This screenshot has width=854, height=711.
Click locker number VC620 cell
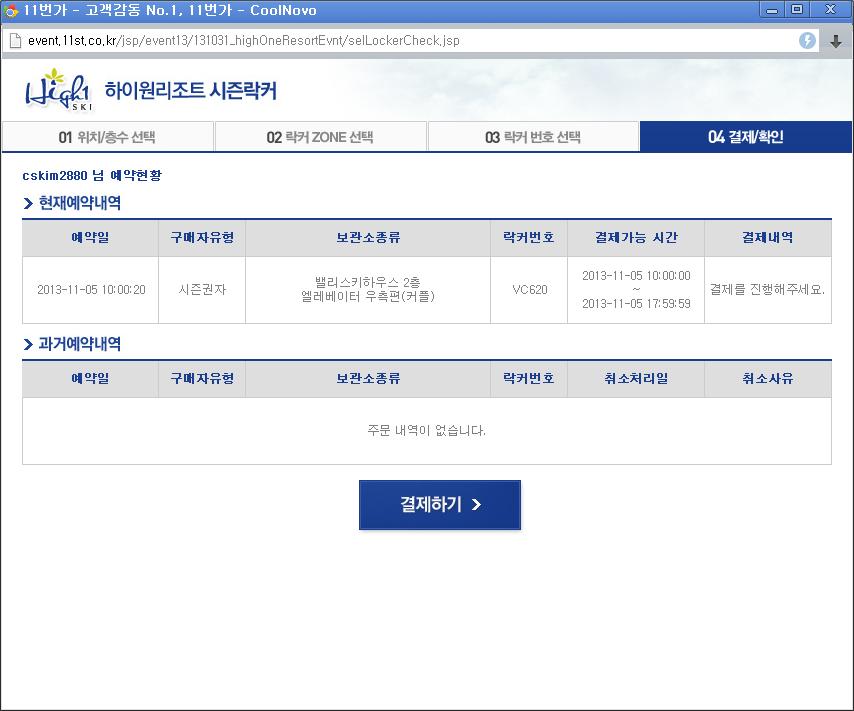pos(529,290)
